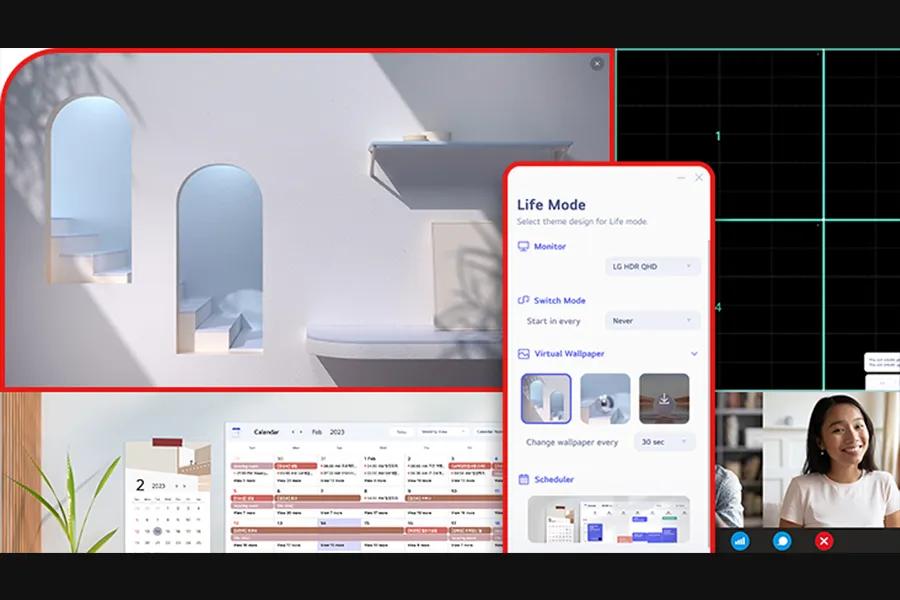Image resolution: width=900 pixels, height=600 pixels.
Task: Click the connection strength icon in the call bar
Action: tap(740, 543)
